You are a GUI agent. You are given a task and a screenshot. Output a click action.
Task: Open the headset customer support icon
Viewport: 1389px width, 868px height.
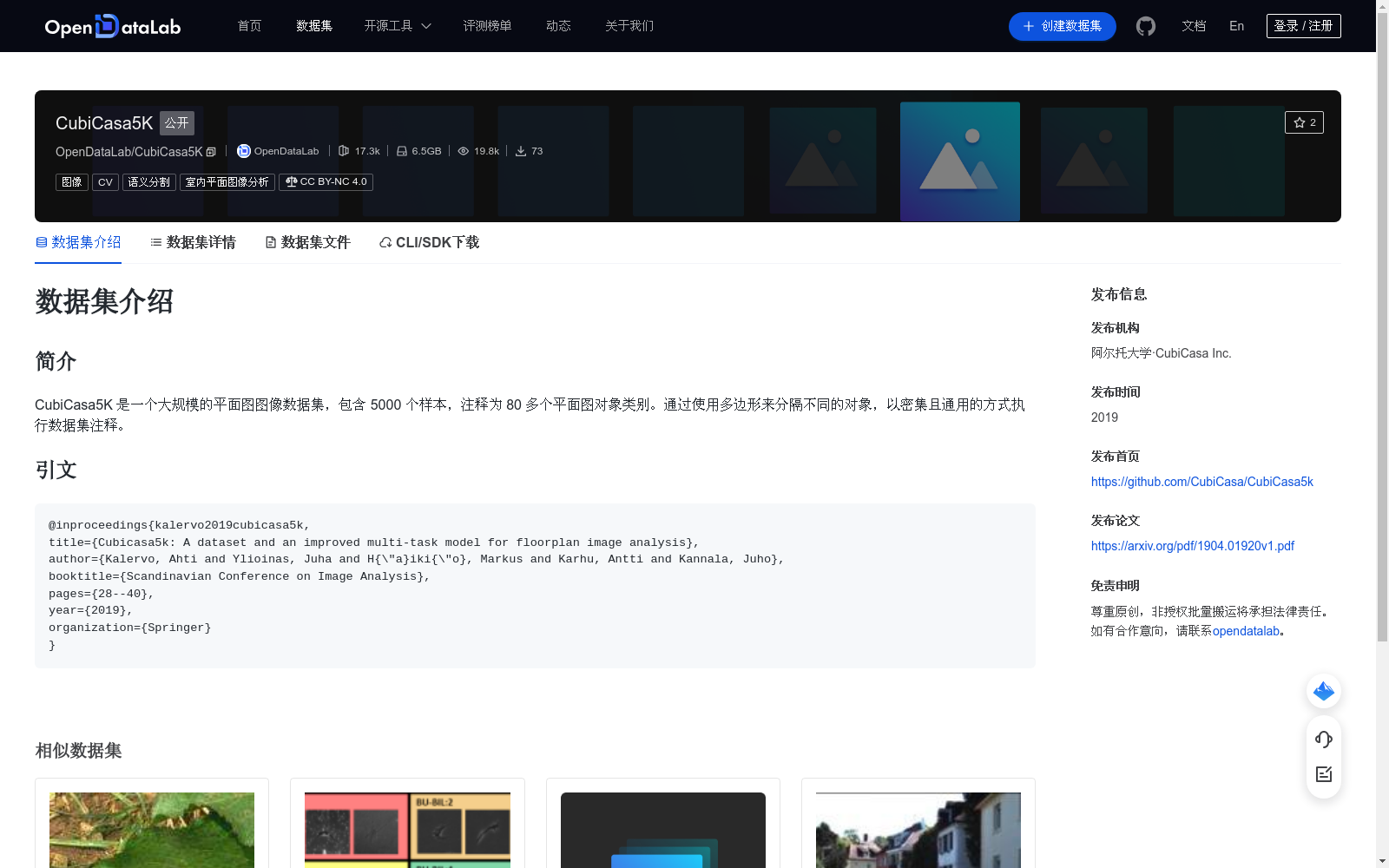pos(1324,740)
